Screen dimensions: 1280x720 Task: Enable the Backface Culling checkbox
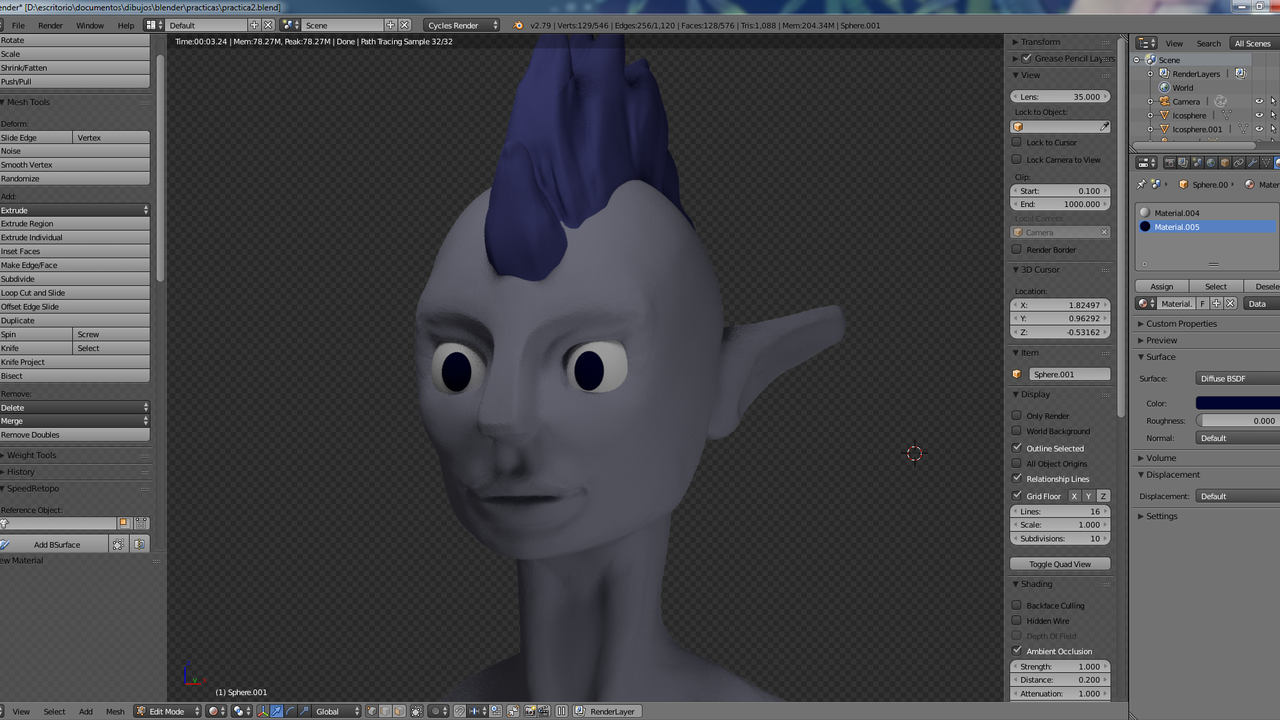click(1016, 605)
